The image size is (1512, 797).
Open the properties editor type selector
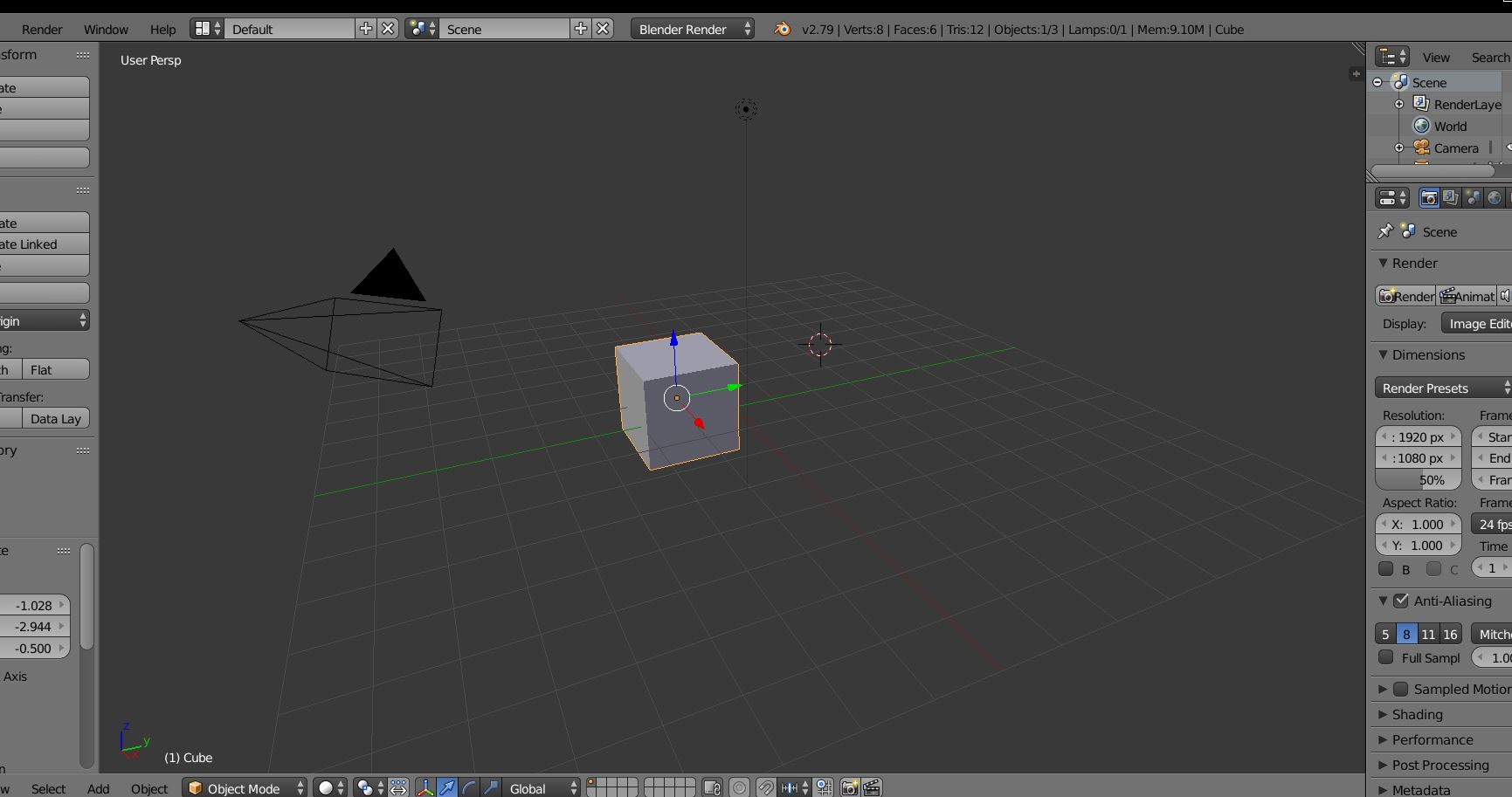coord(1392,198)
